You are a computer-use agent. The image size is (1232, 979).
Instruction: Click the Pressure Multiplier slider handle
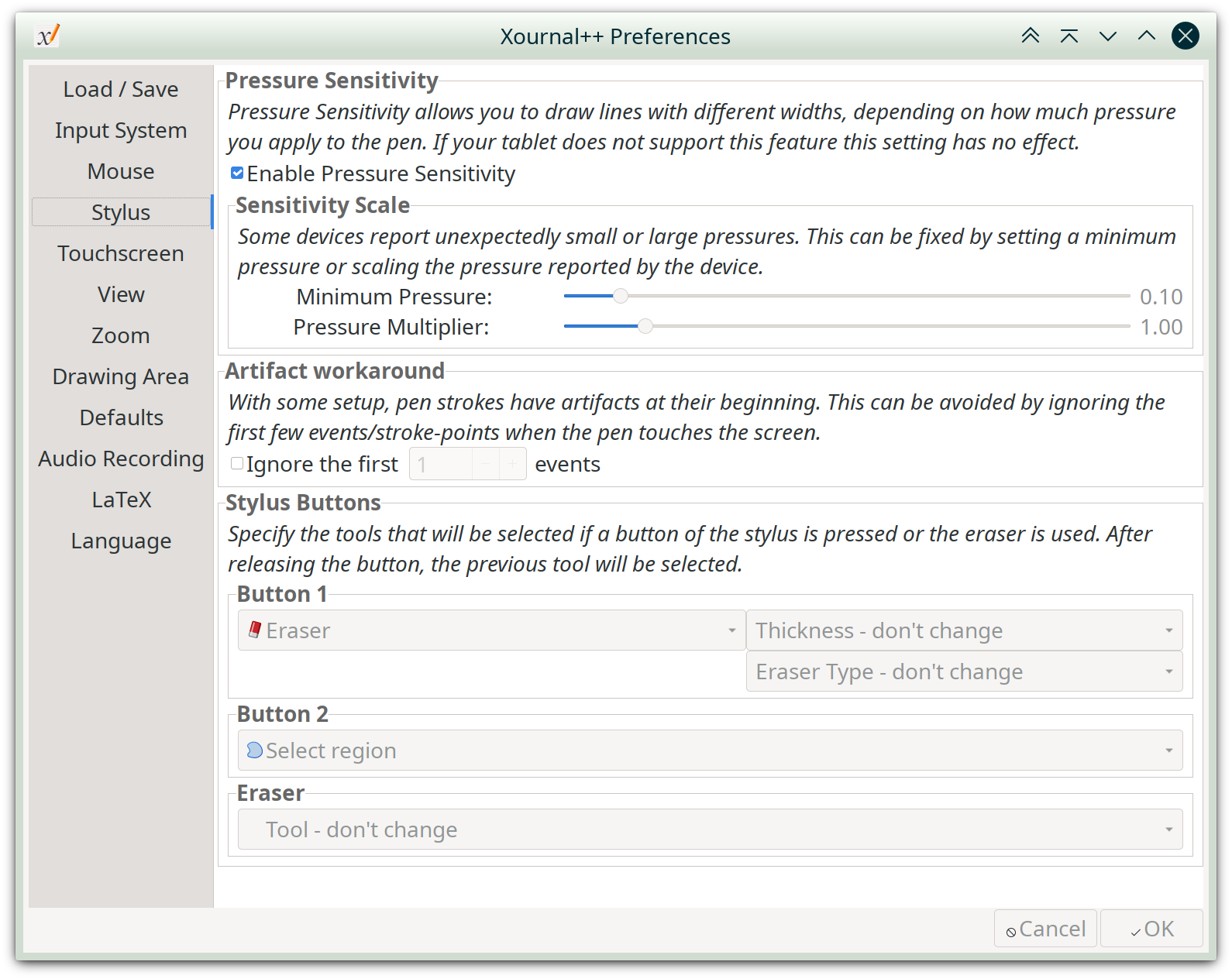pyautogui.click(x=645, y=326)
